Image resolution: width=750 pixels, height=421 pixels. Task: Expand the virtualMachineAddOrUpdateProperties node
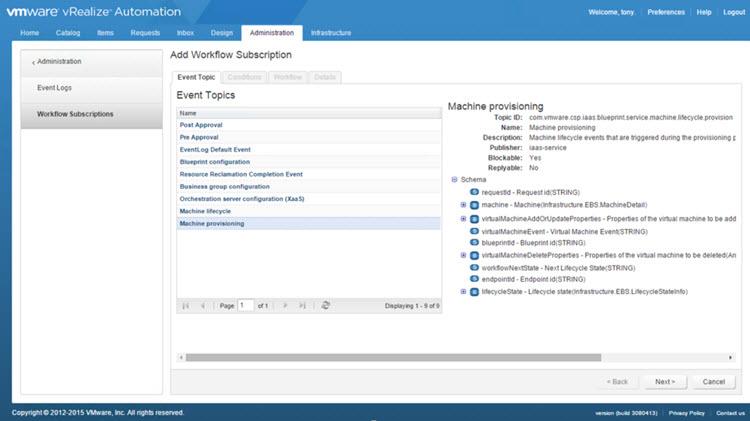tap(463, 218)
